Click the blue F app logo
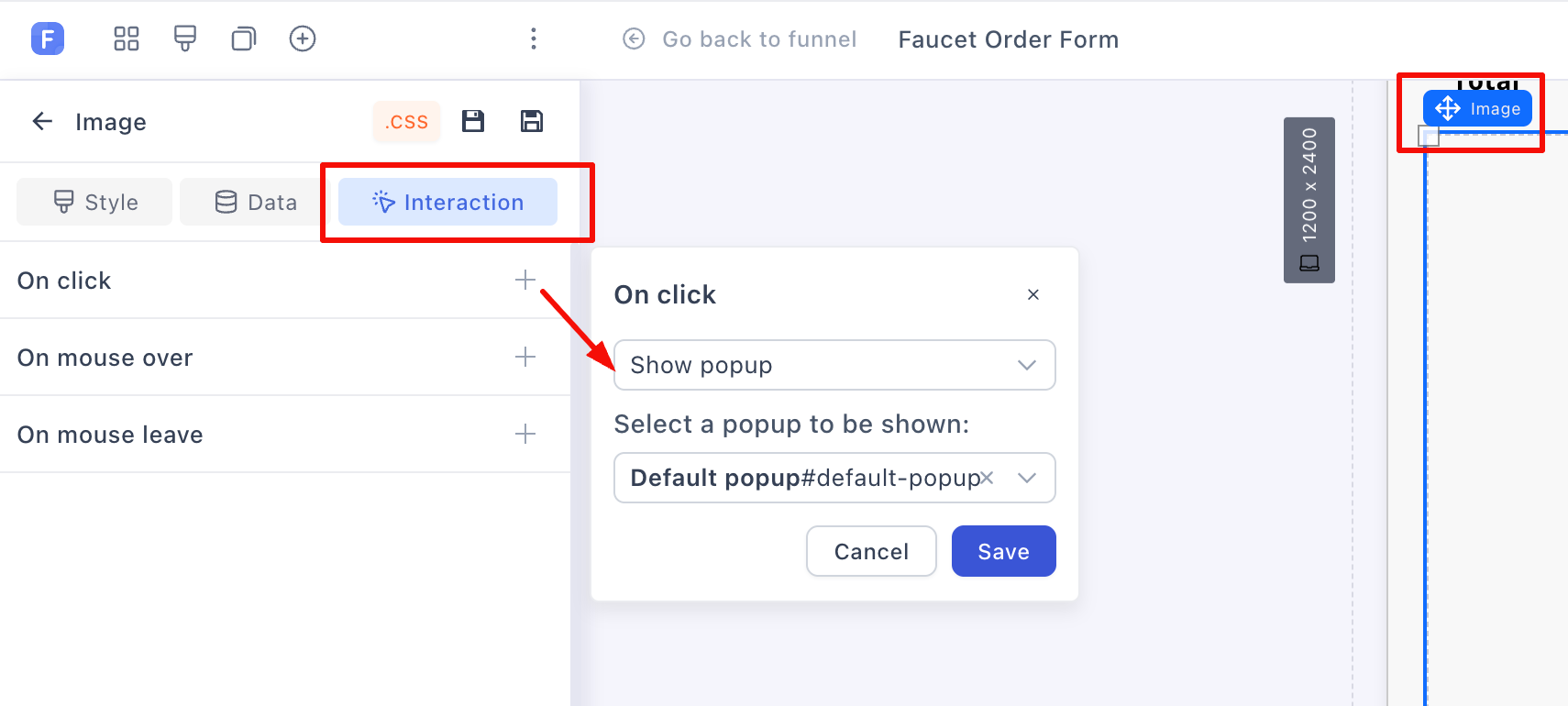The height and width of the screenshot is (706, 1568). pyautogui.click(x=48, y=39)
